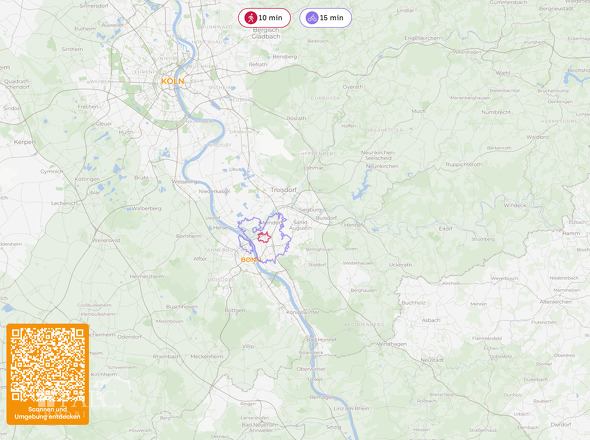The height and width of the screenshot is (440, 590).
Task: Toggle the 15 min cycling isochrone
Action: [325, 18]
